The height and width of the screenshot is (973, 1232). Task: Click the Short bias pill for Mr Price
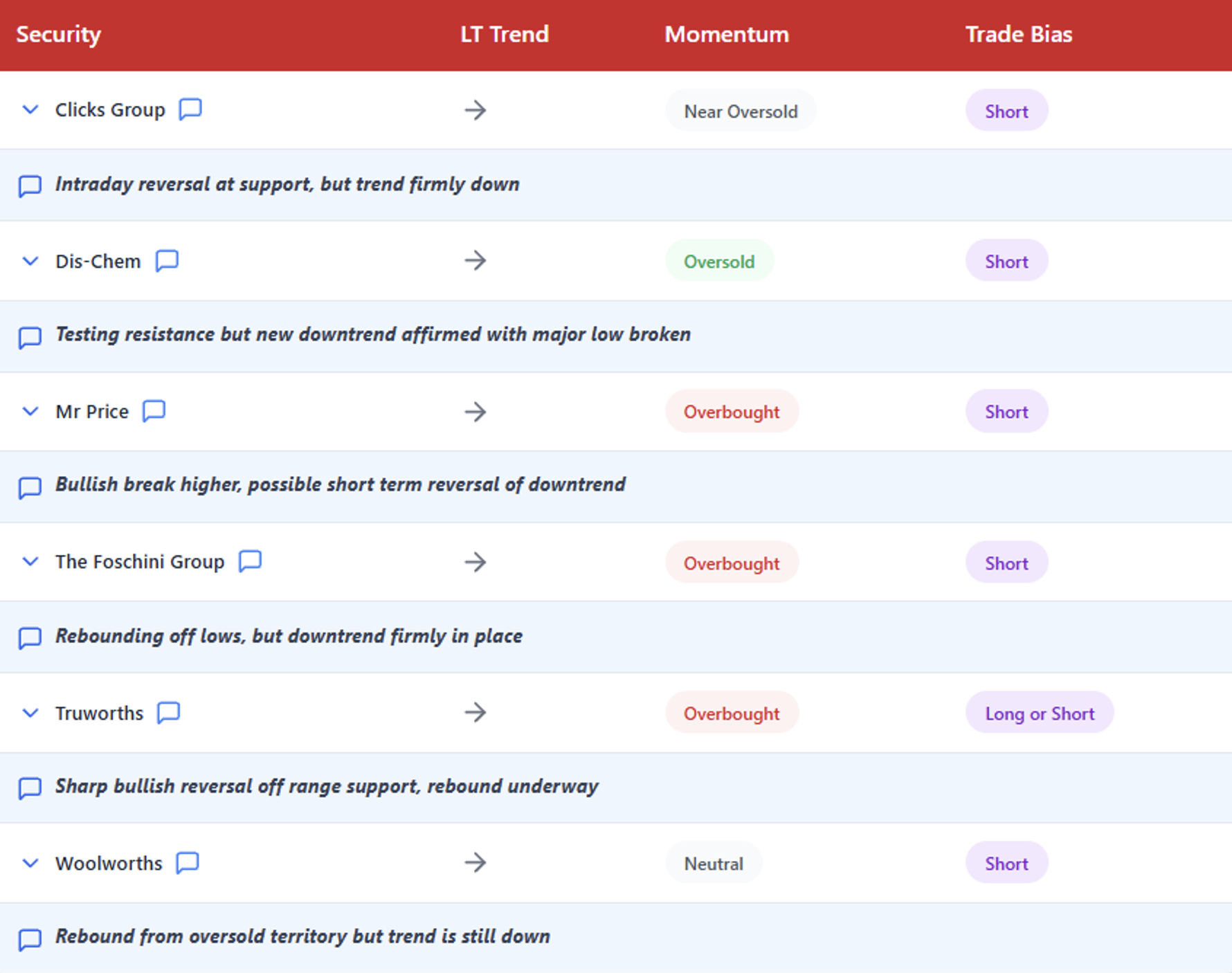(x=1006, y=412)
